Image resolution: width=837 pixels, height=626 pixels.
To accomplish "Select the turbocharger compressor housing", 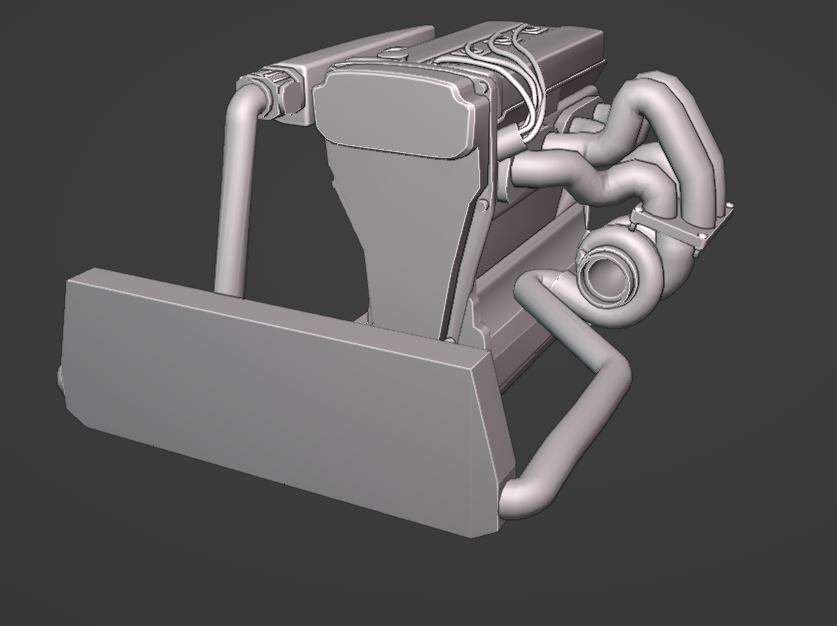I will click(618, 278).
